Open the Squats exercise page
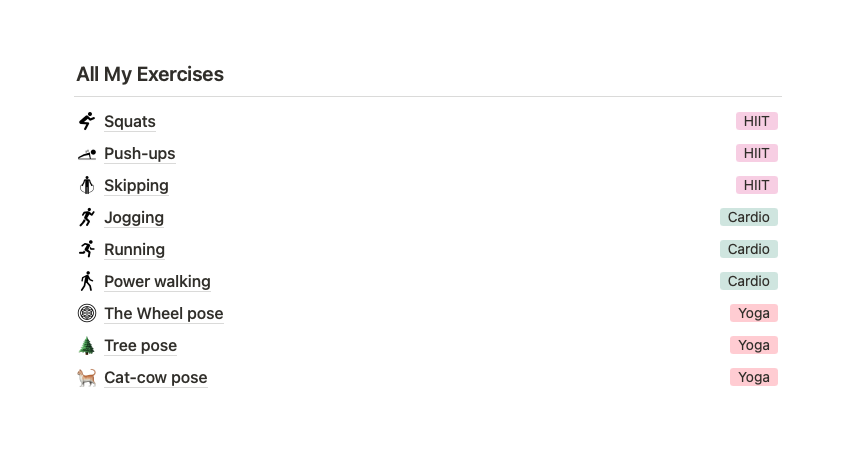Screen dimensions: 866x470 [130, 121]
